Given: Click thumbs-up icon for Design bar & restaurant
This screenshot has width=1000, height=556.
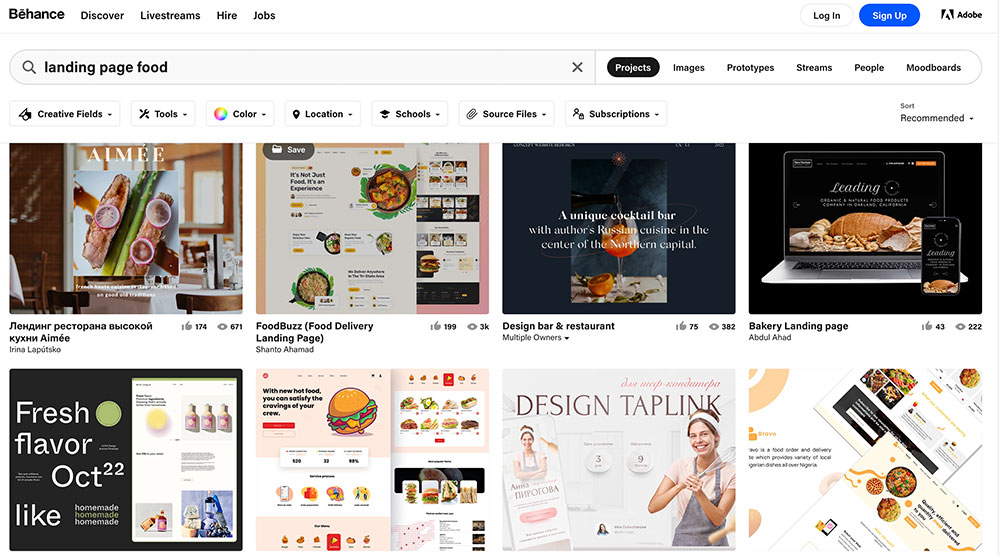Looking at the screenshot, I should [681, 326].
